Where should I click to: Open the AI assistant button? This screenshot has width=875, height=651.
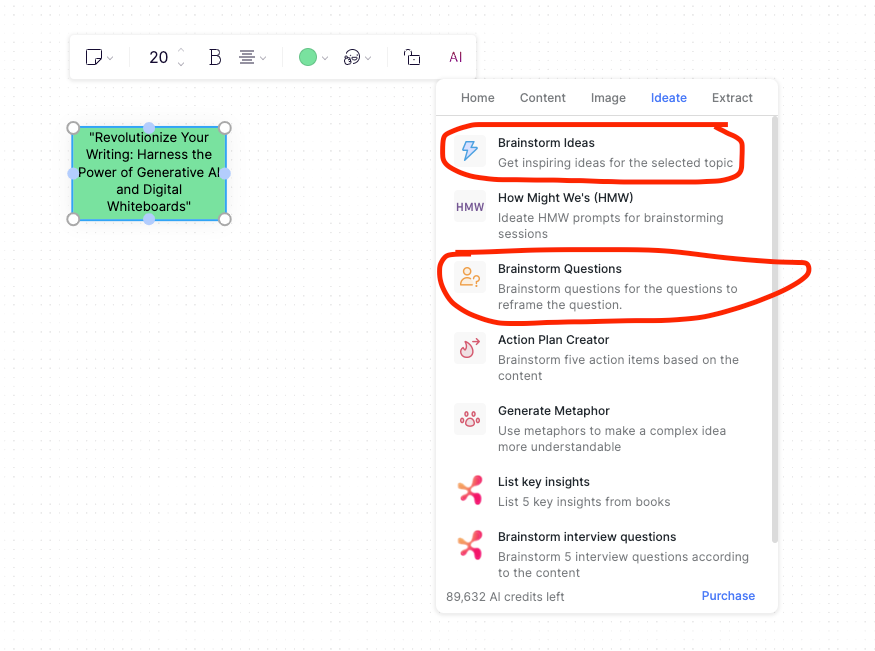click(x=455, y=57)
